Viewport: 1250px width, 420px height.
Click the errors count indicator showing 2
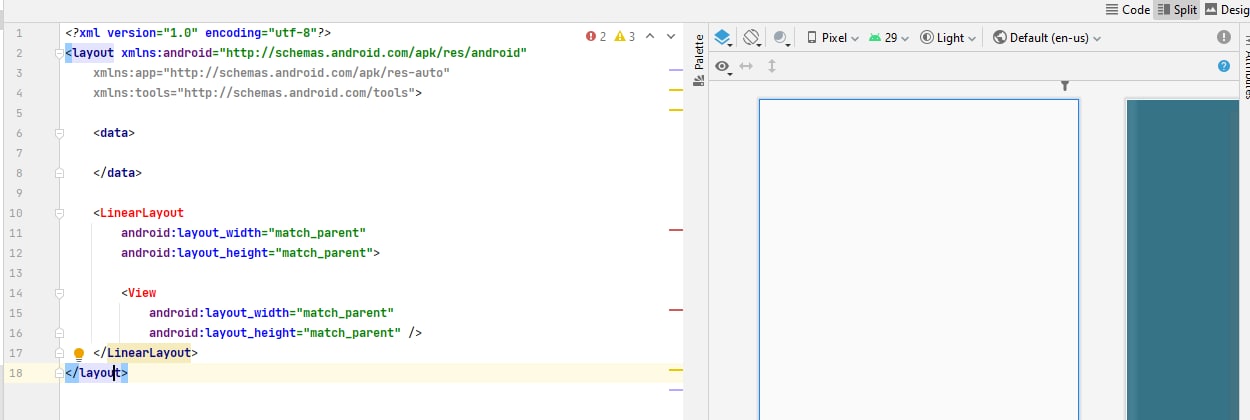point(597,36)
